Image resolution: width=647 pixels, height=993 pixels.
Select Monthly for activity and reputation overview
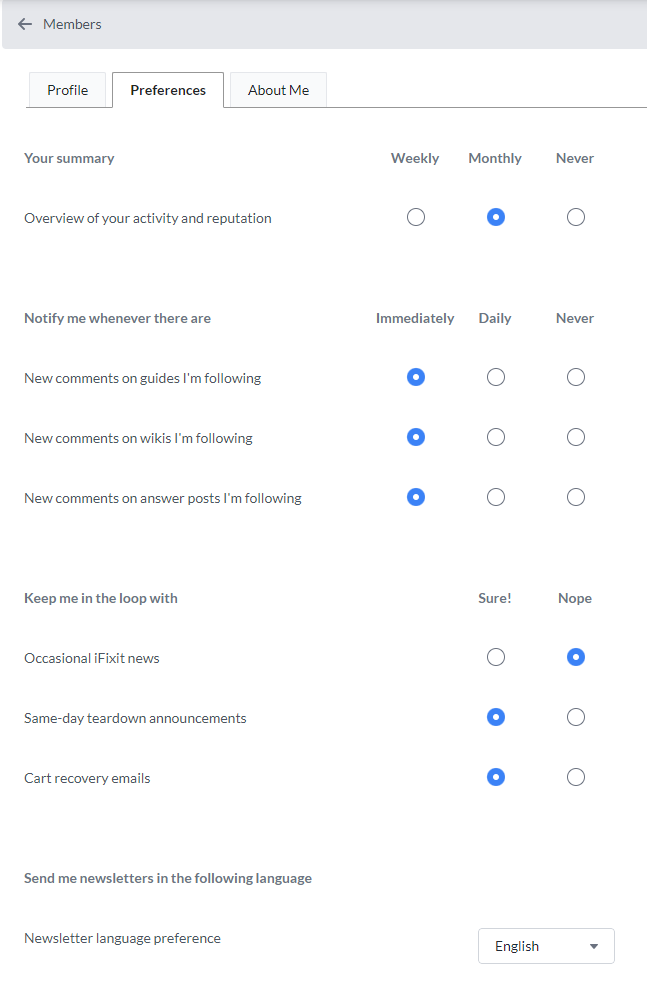pos(495,217)
